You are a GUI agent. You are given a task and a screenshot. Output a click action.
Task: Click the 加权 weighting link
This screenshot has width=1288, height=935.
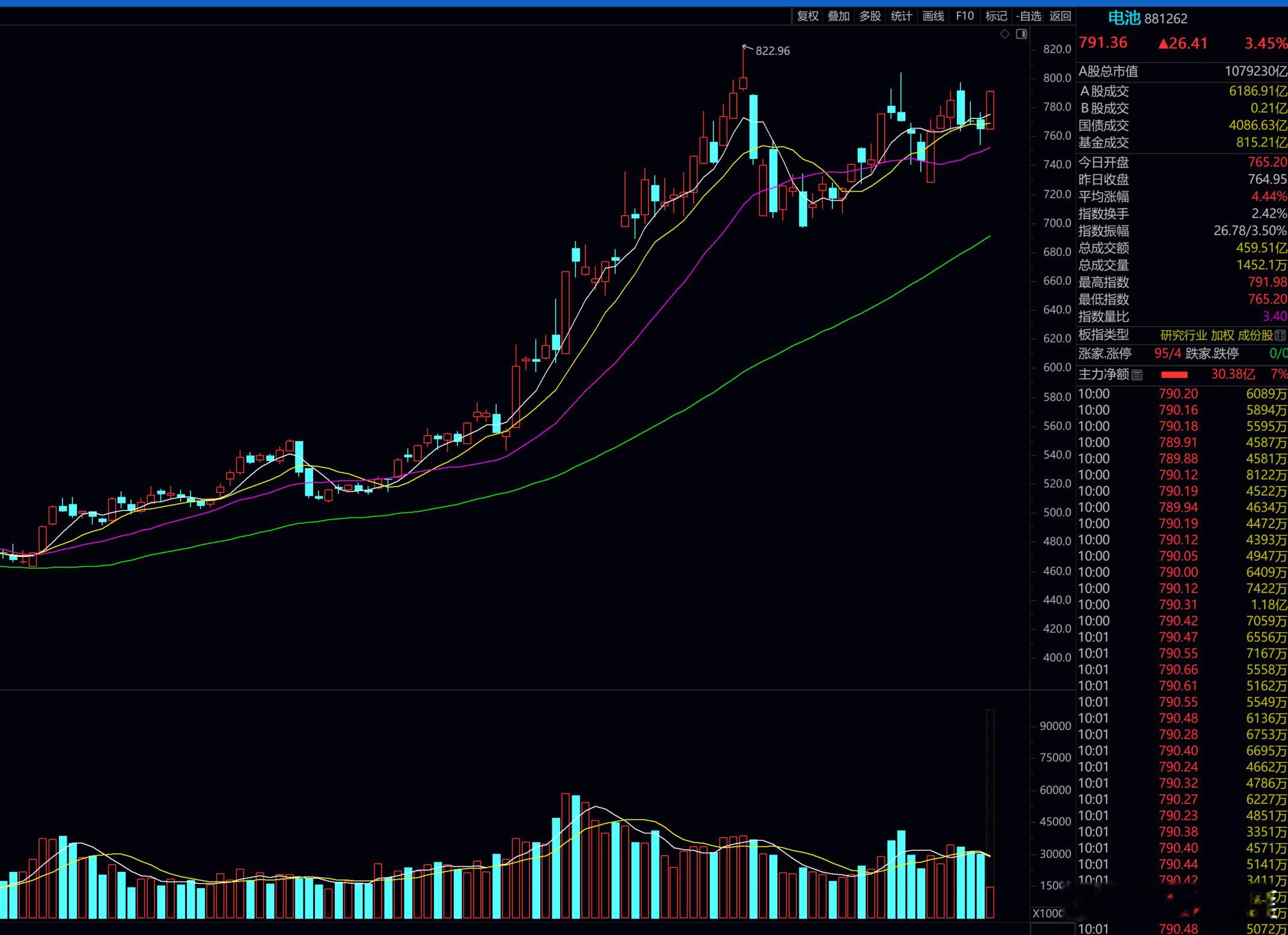click(x=1222, y=335)
